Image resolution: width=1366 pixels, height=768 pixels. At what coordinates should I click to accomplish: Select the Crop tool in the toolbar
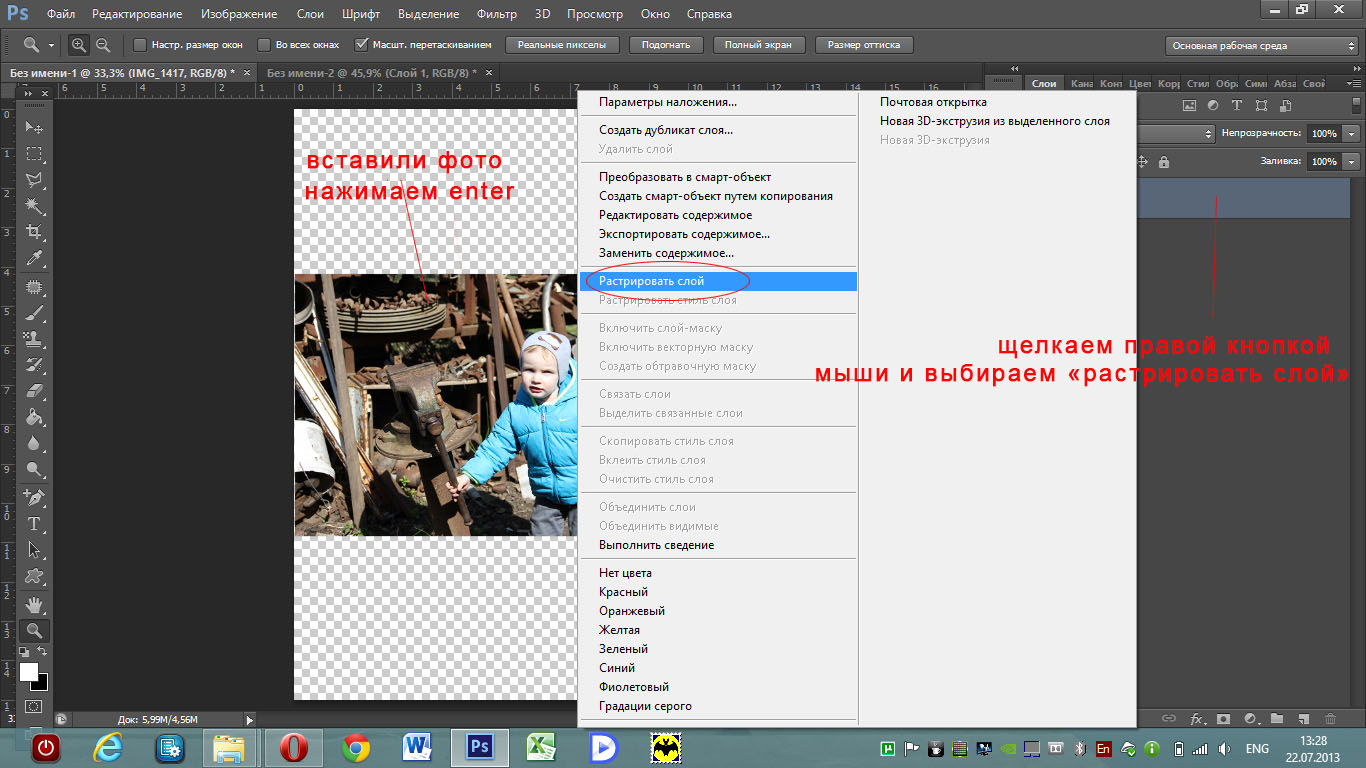pyautogui.click(x=34, y=232)
